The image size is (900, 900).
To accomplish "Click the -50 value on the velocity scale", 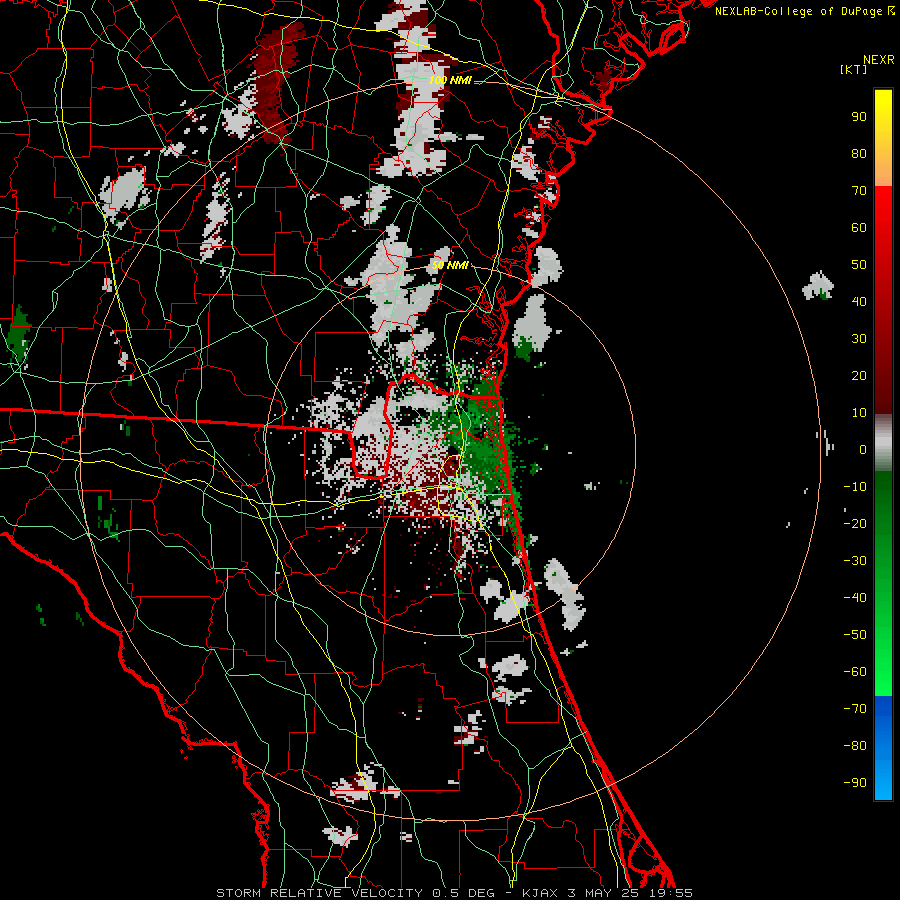I will tap(855, 635).
